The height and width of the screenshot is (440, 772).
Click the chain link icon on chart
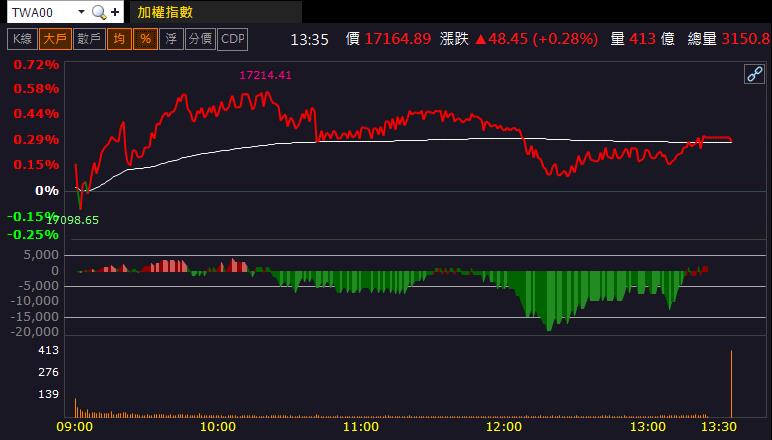[x=754, y=74]
